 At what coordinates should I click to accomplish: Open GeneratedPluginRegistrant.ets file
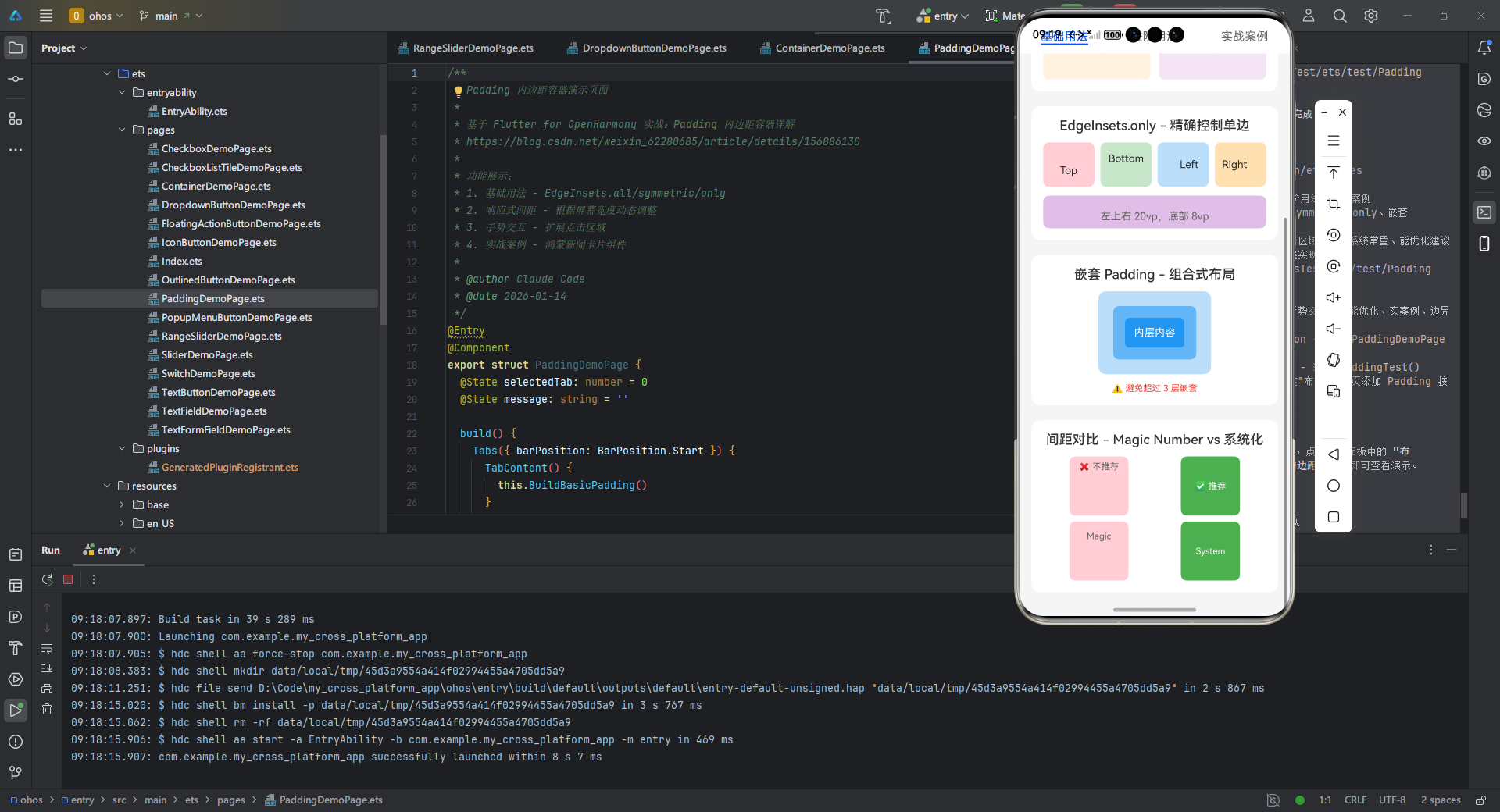pos(230,467)
